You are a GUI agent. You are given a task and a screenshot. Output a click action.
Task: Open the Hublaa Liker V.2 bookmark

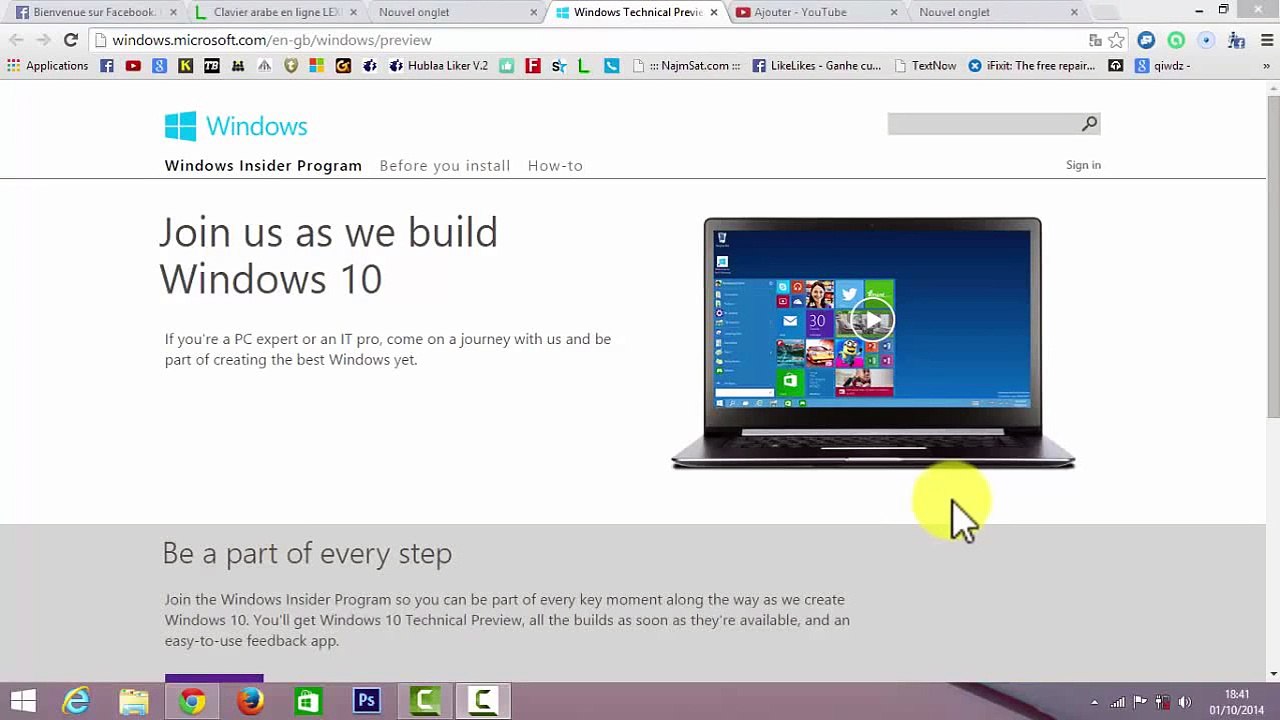(439, 66)
